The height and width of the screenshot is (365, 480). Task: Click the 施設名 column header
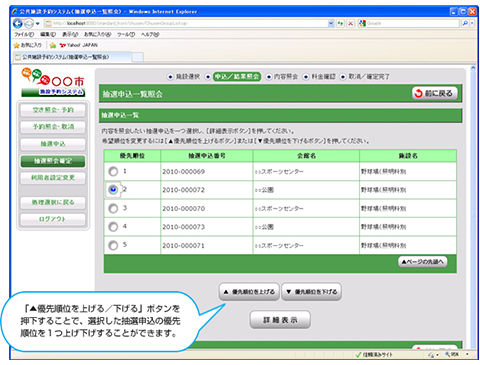coord(408,156)
